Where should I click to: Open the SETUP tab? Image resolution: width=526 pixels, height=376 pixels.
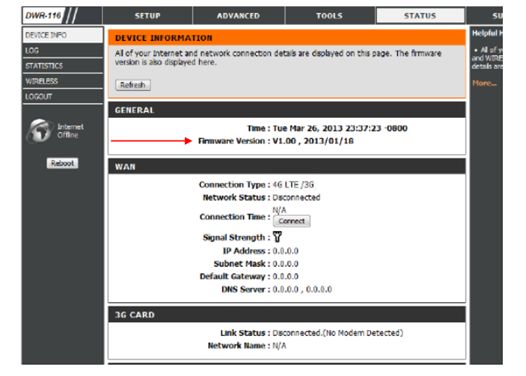coord(147,16)
